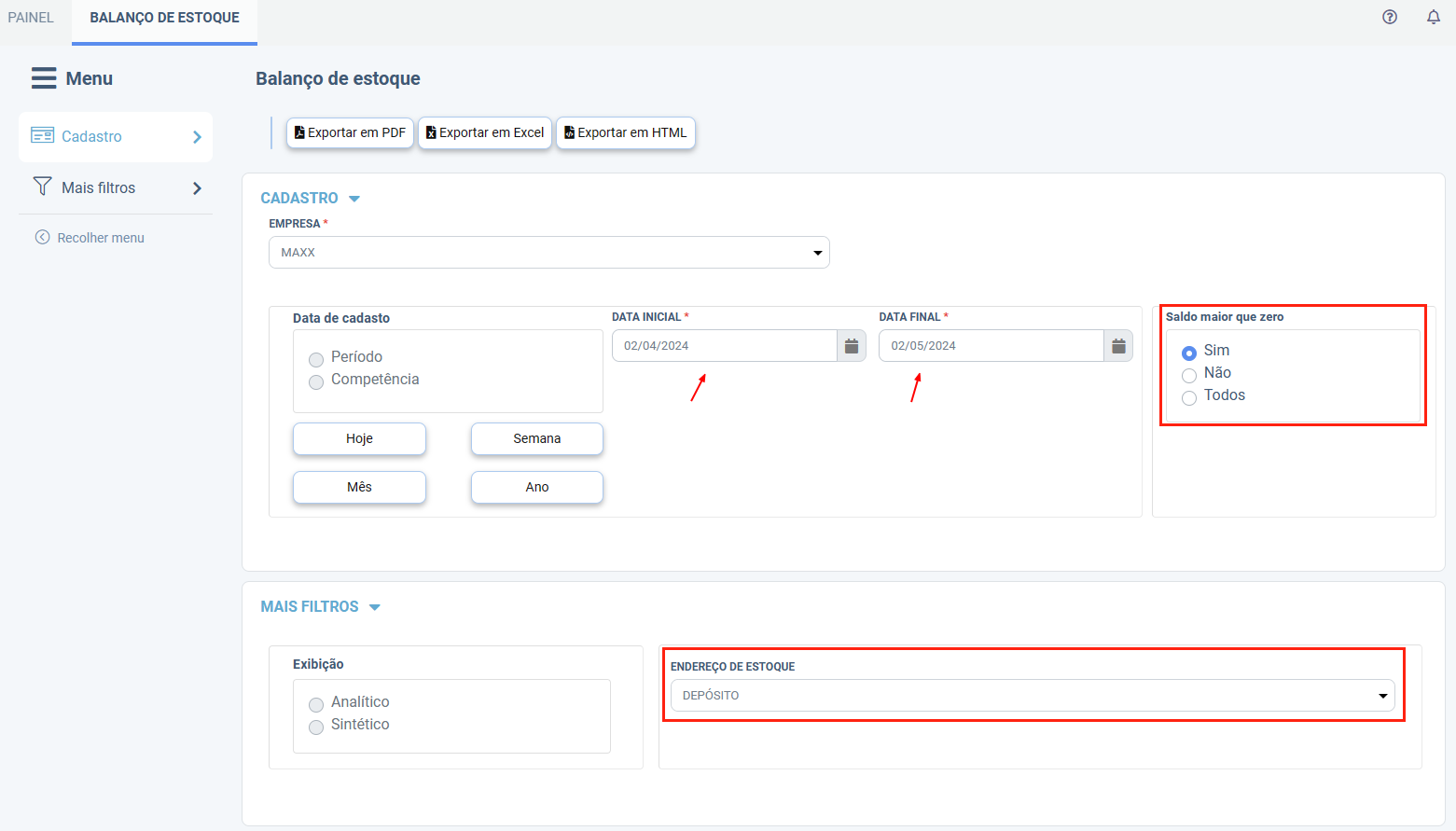Open calendar picker for Data Final

point(1118,346)
